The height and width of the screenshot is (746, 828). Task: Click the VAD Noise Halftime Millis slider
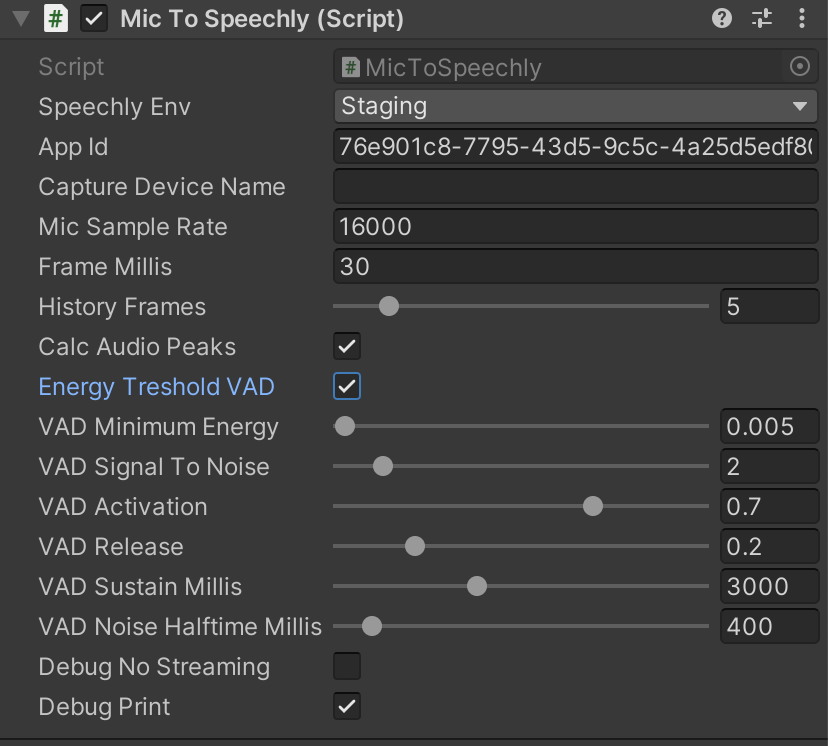pyautogui.click(x=521, y=626)
